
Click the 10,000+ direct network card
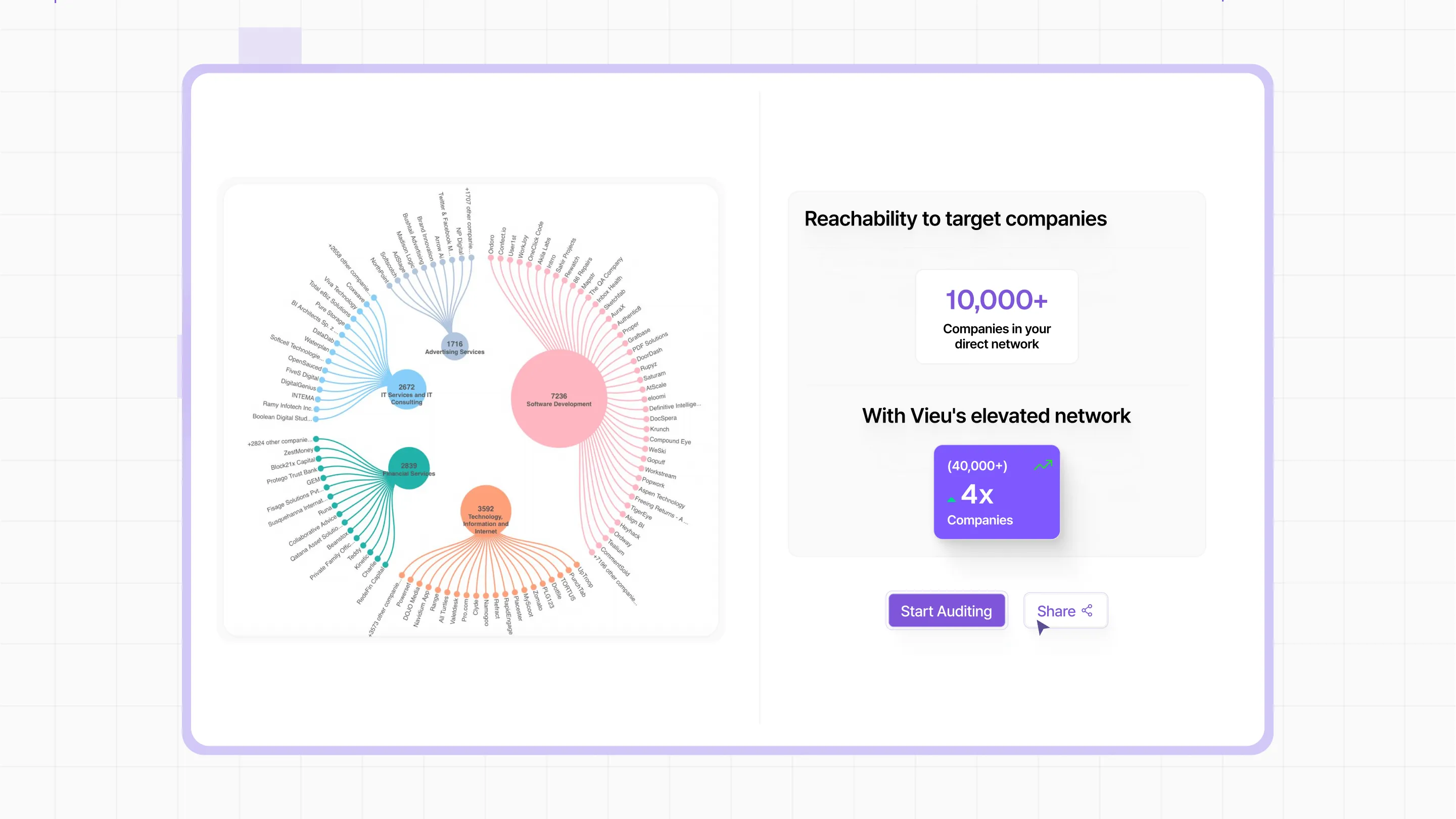click(996, 317)
